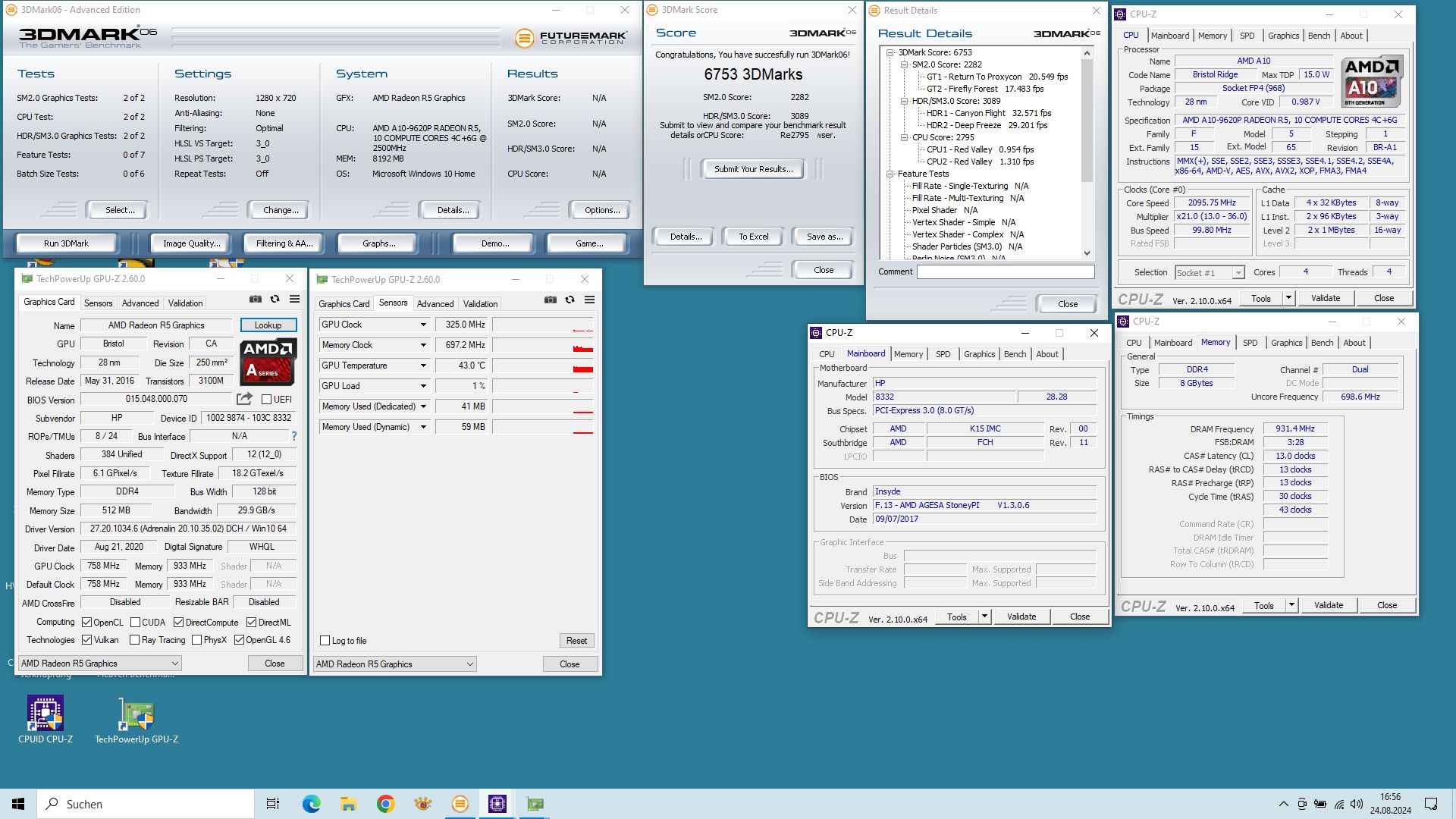Show hidden tray icons chevron
1456x819 pixels.
pyautogui.click(x=1283, y=804)
